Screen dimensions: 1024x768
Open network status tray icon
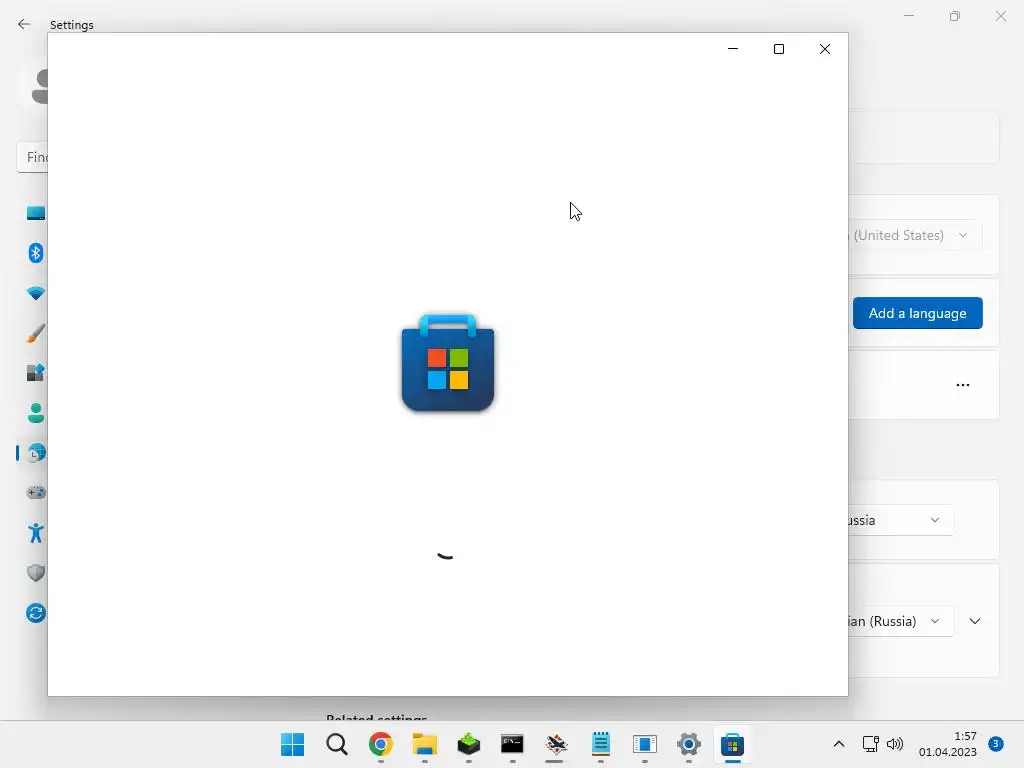(x=871, y=744)
